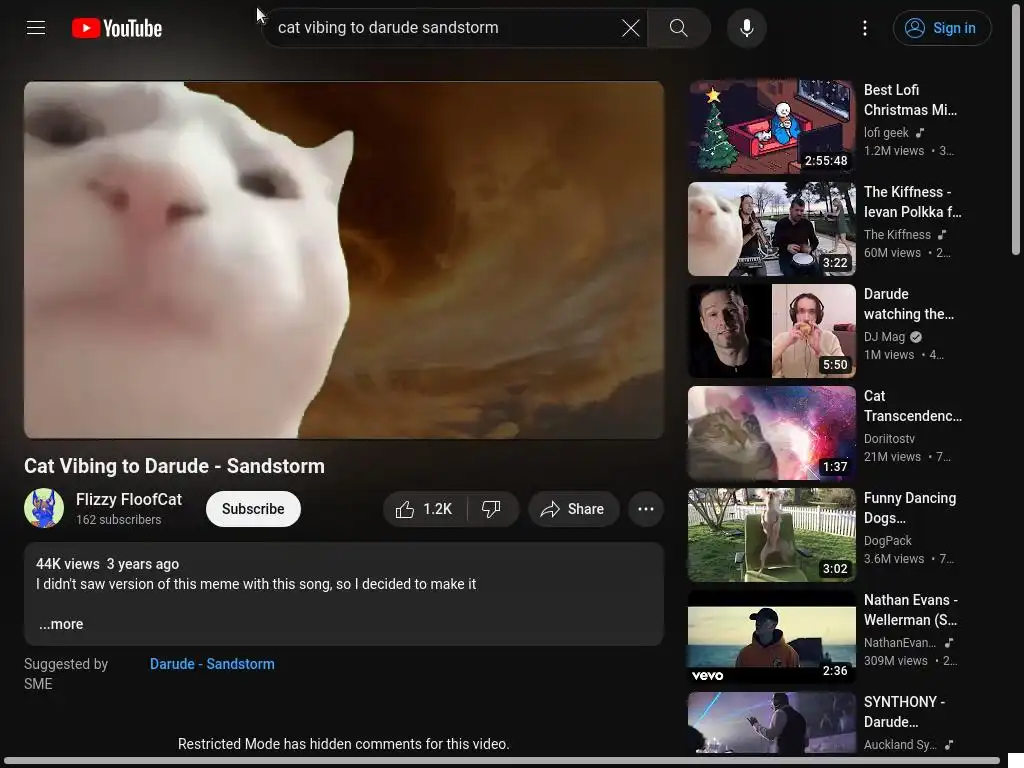Screen dimensions: 1024x768
Task: Like the video with thumbs up 1.2K
Action: click(424, 509)
